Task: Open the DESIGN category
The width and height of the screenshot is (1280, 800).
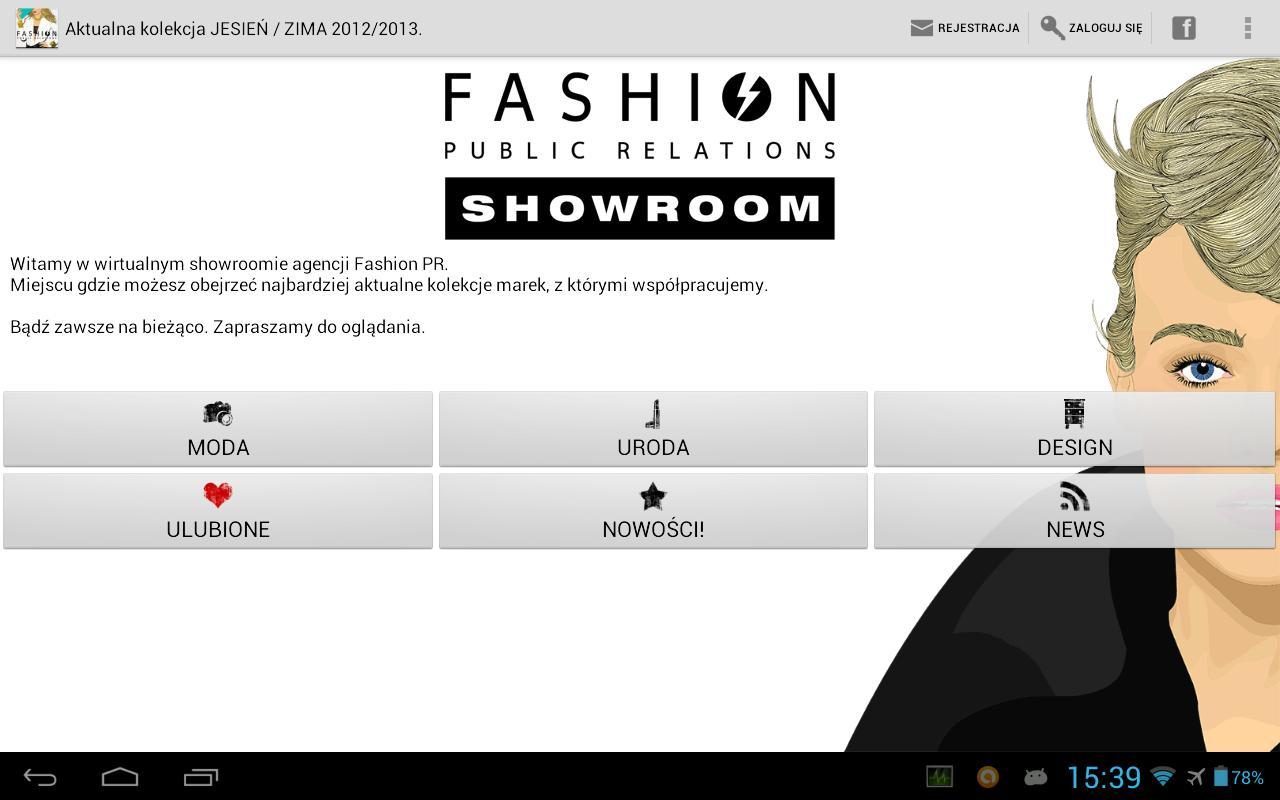Action: point(1075,429)
